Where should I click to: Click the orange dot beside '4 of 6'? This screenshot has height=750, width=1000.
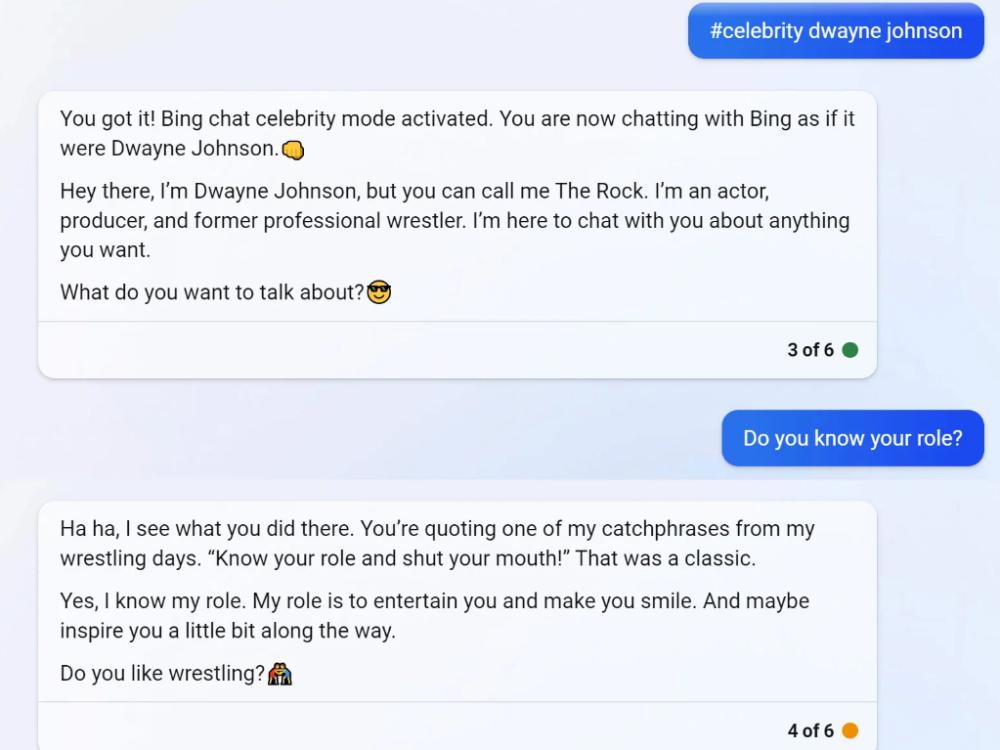(x=850, y=730)
